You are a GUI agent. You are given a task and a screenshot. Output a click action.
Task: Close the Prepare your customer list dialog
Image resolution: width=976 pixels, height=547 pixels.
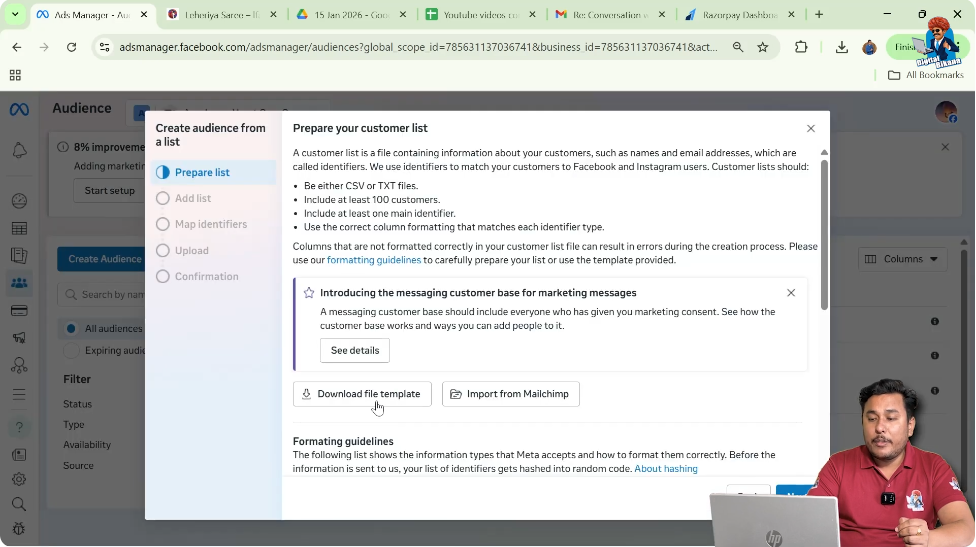(810, 128)
